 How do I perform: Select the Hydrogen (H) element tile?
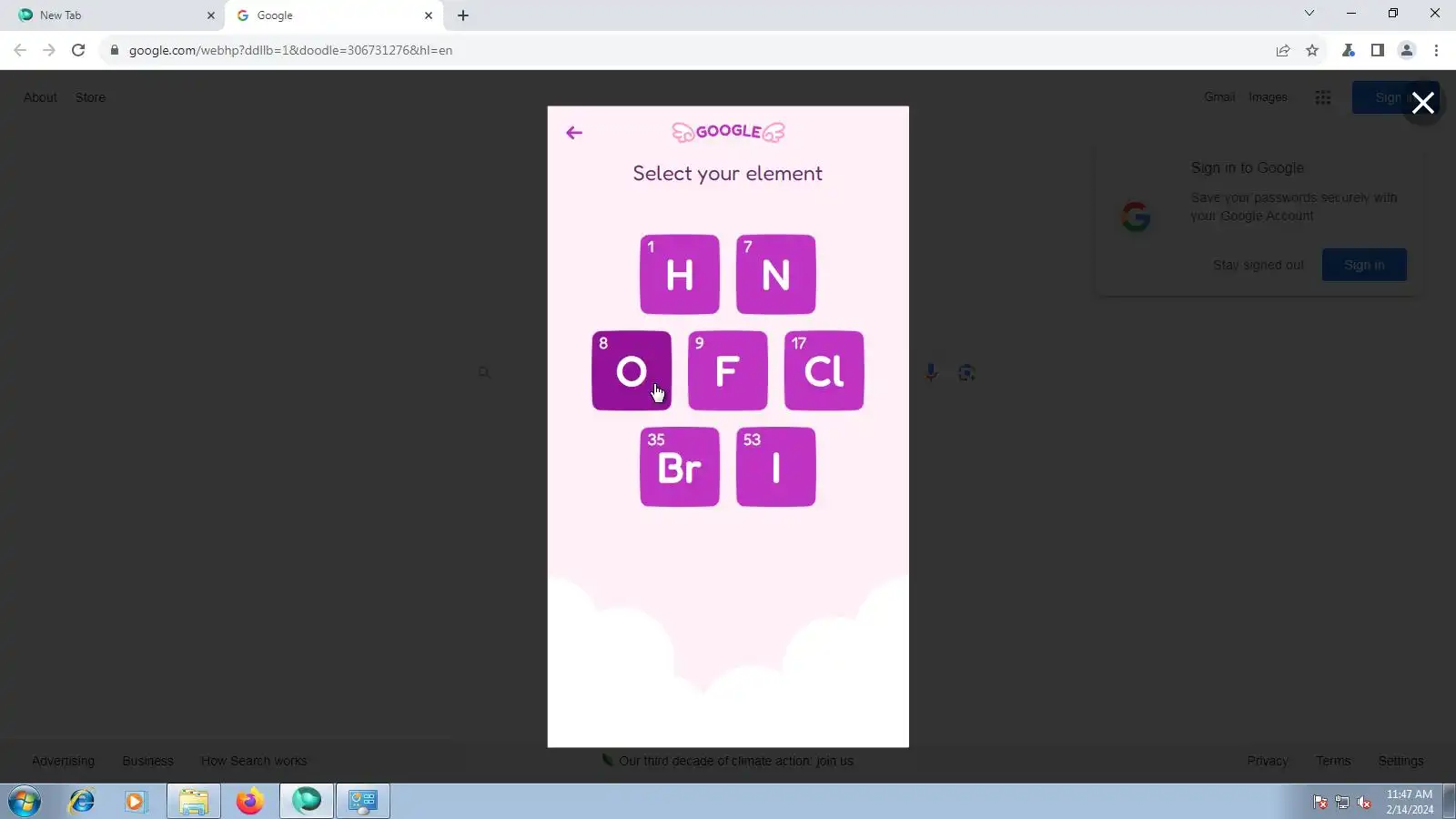(680, 274)
